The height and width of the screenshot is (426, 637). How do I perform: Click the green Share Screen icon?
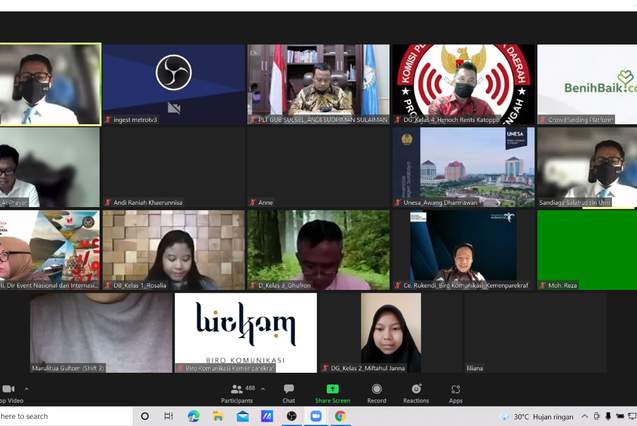pos(332,392)
